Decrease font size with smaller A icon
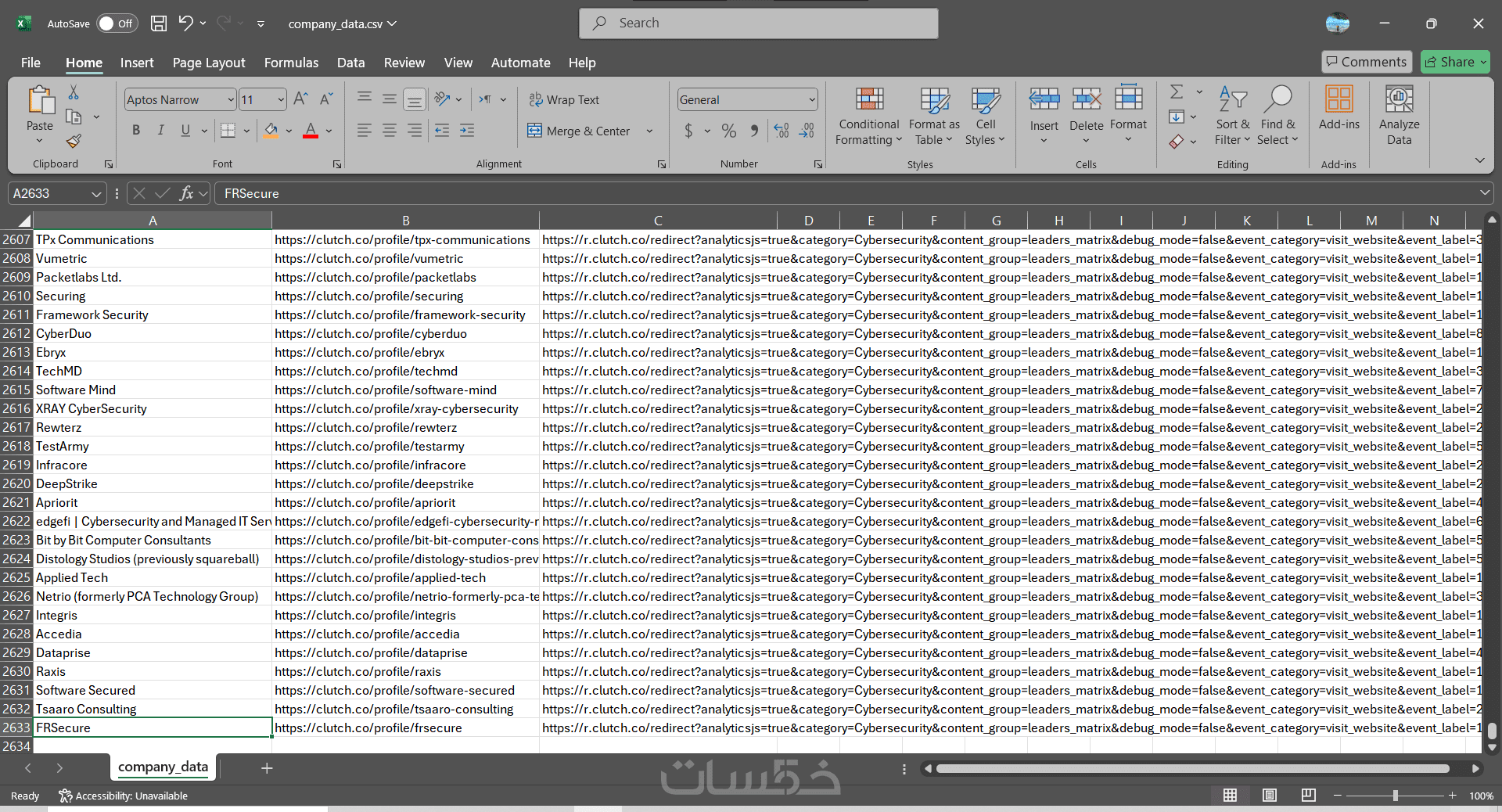The height and width of the screenshot is (812, 1502). coord(326,99)
